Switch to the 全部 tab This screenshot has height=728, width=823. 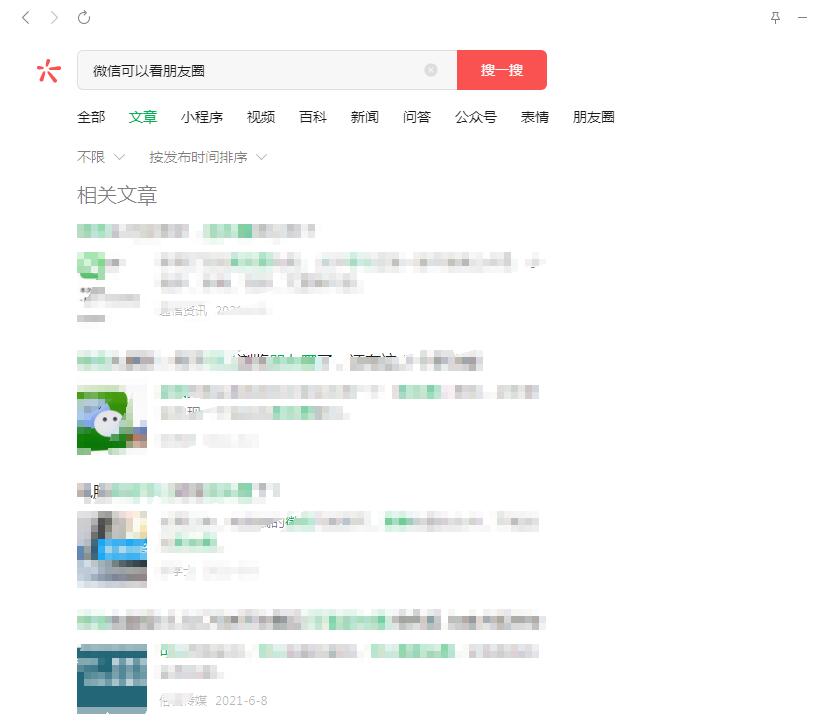tap(92, 117)
